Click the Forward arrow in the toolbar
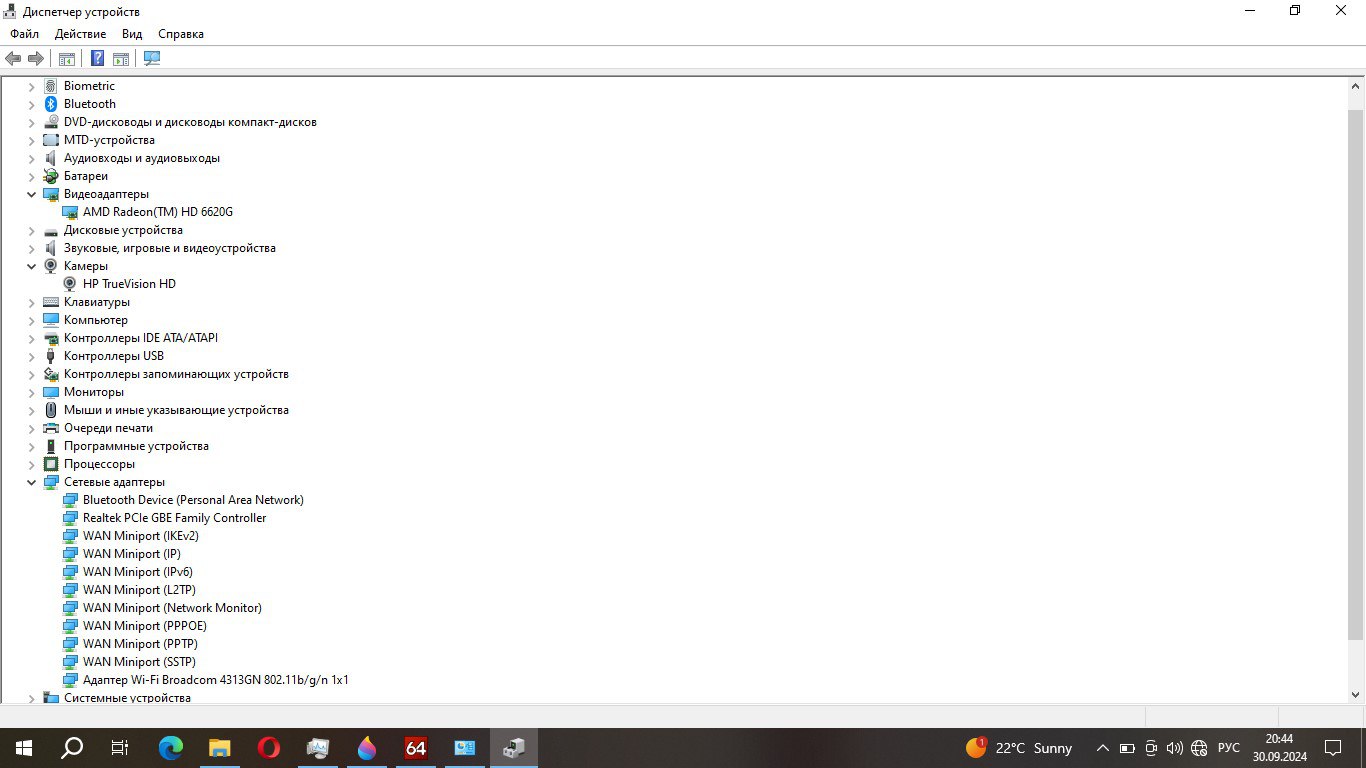The image size is (1366, 768). coord(35,58)
